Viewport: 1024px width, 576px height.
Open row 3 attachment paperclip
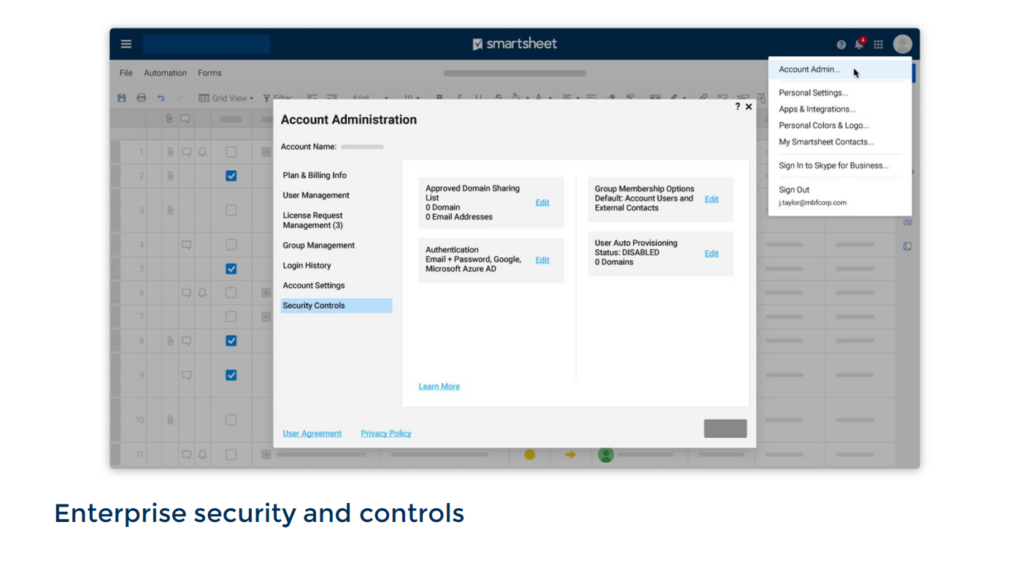pyautogui.click(x=170, y=210)
